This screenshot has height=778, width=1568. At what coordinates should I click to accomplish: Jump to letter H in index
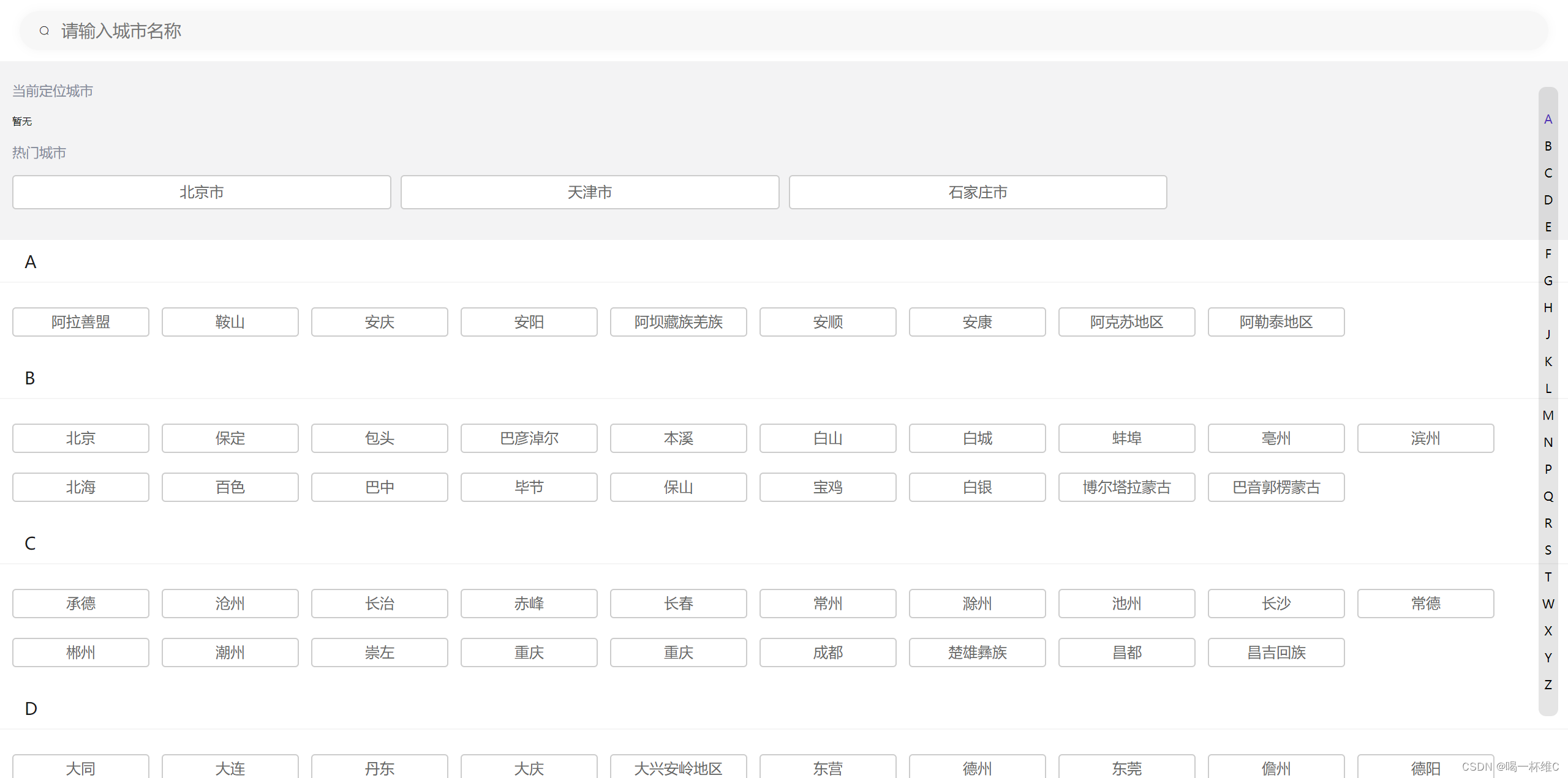click(x=1548, y=308)
